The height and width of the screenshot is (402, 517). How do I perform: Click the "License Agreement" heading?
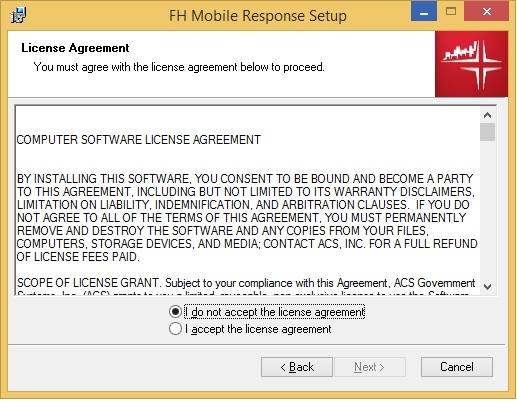75,48
